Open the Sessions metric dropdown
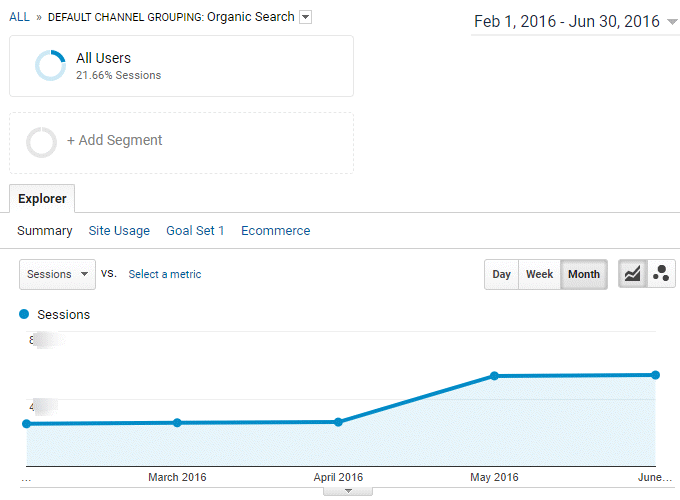The height and width of the screenshot is (500, 680). [x=57, y=274]
